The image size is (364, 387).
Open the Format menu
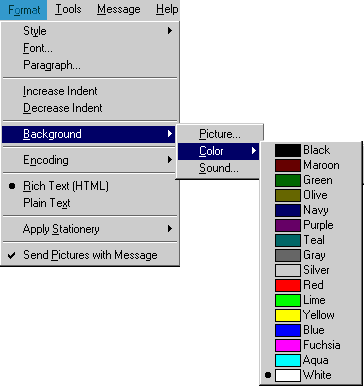pyautogui.click(x=23, y=10)
